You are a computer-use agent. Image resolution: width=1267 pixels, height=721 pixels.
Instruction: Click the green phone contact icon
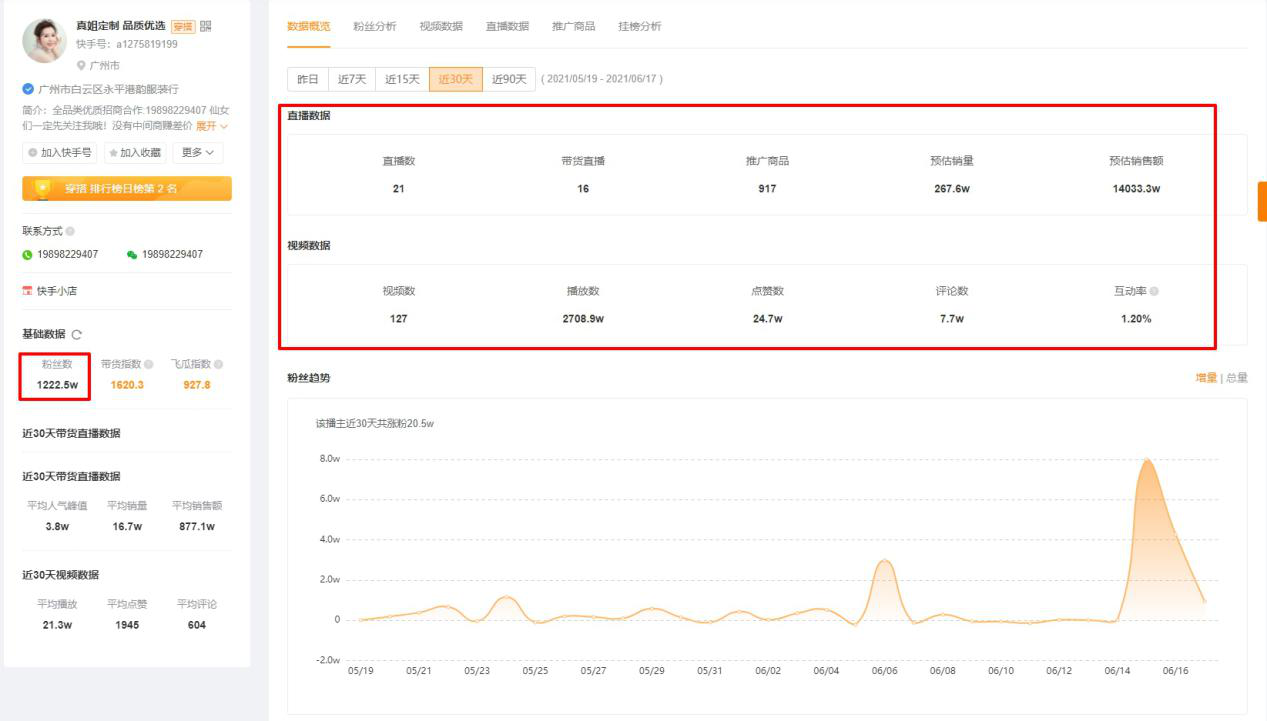27,255
